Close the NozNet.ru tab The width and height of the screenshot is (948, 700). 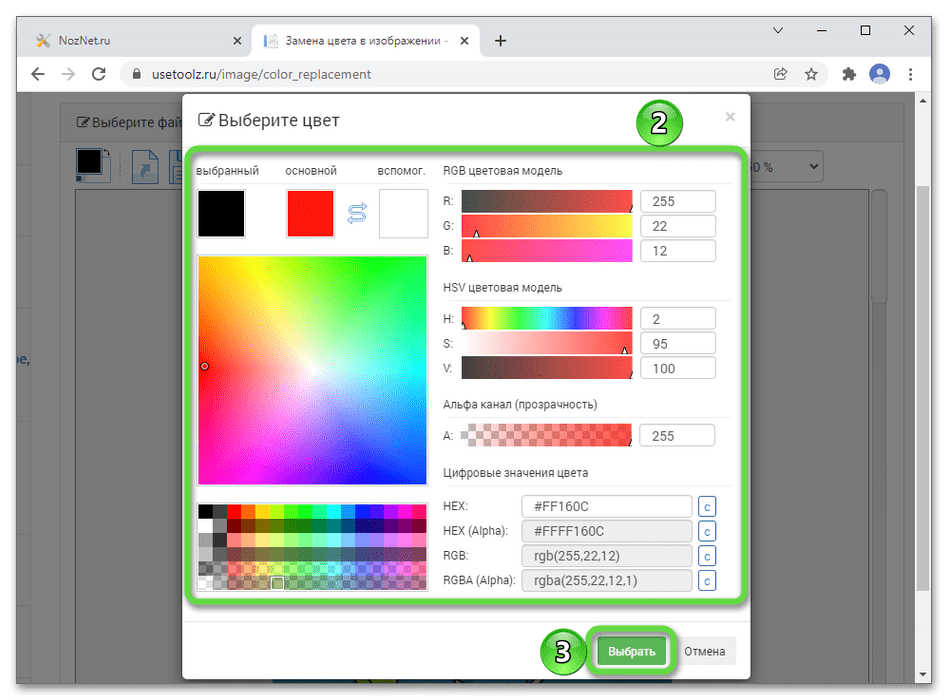237,41
